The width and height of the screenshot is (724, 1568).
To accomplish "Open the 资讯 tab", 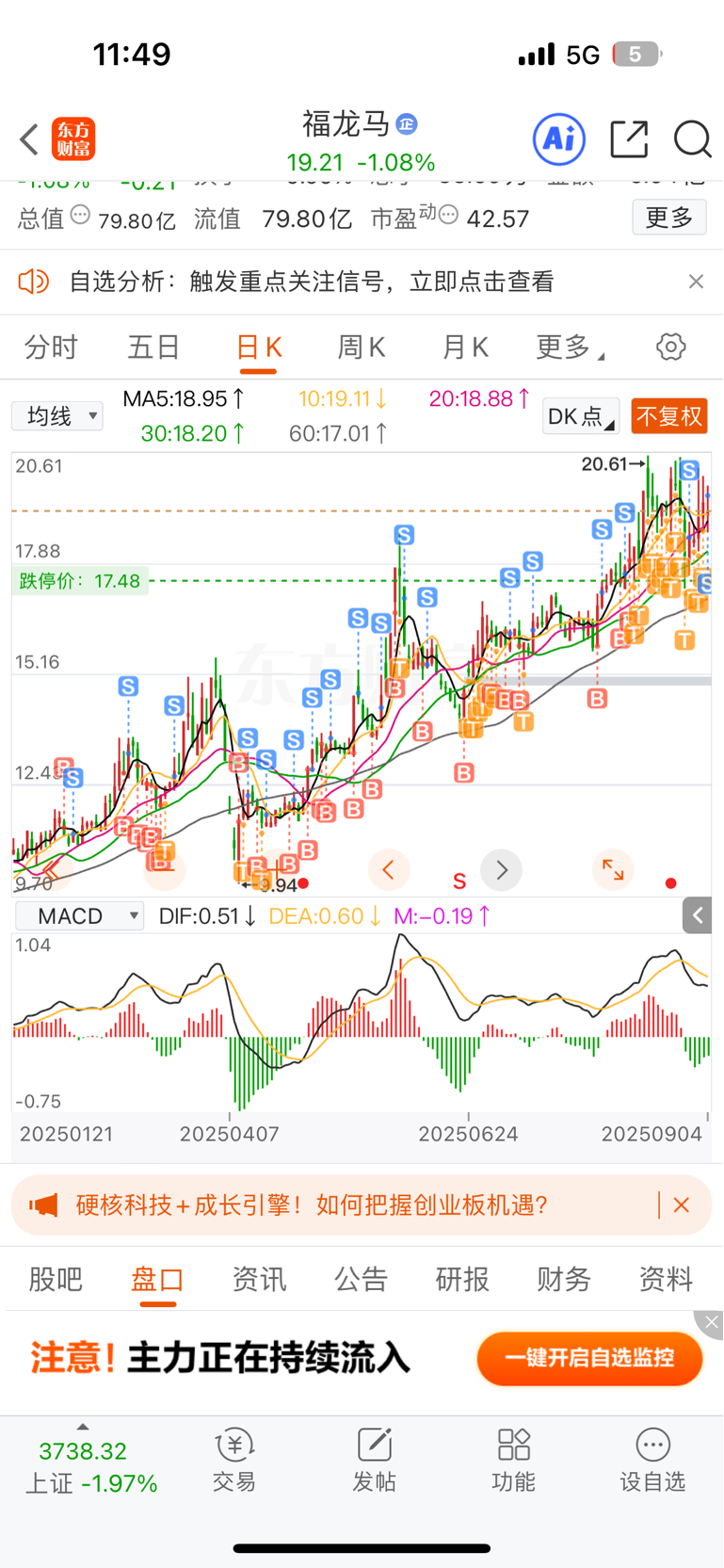I will 259,1279.
